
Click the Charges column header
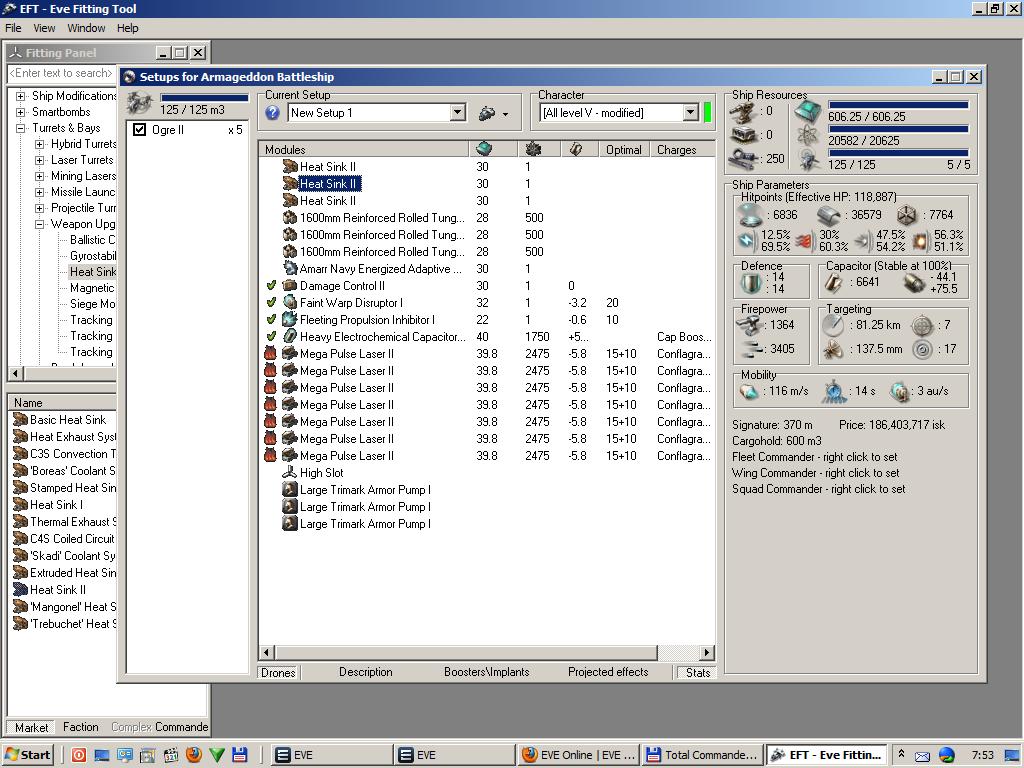(682, 150)
